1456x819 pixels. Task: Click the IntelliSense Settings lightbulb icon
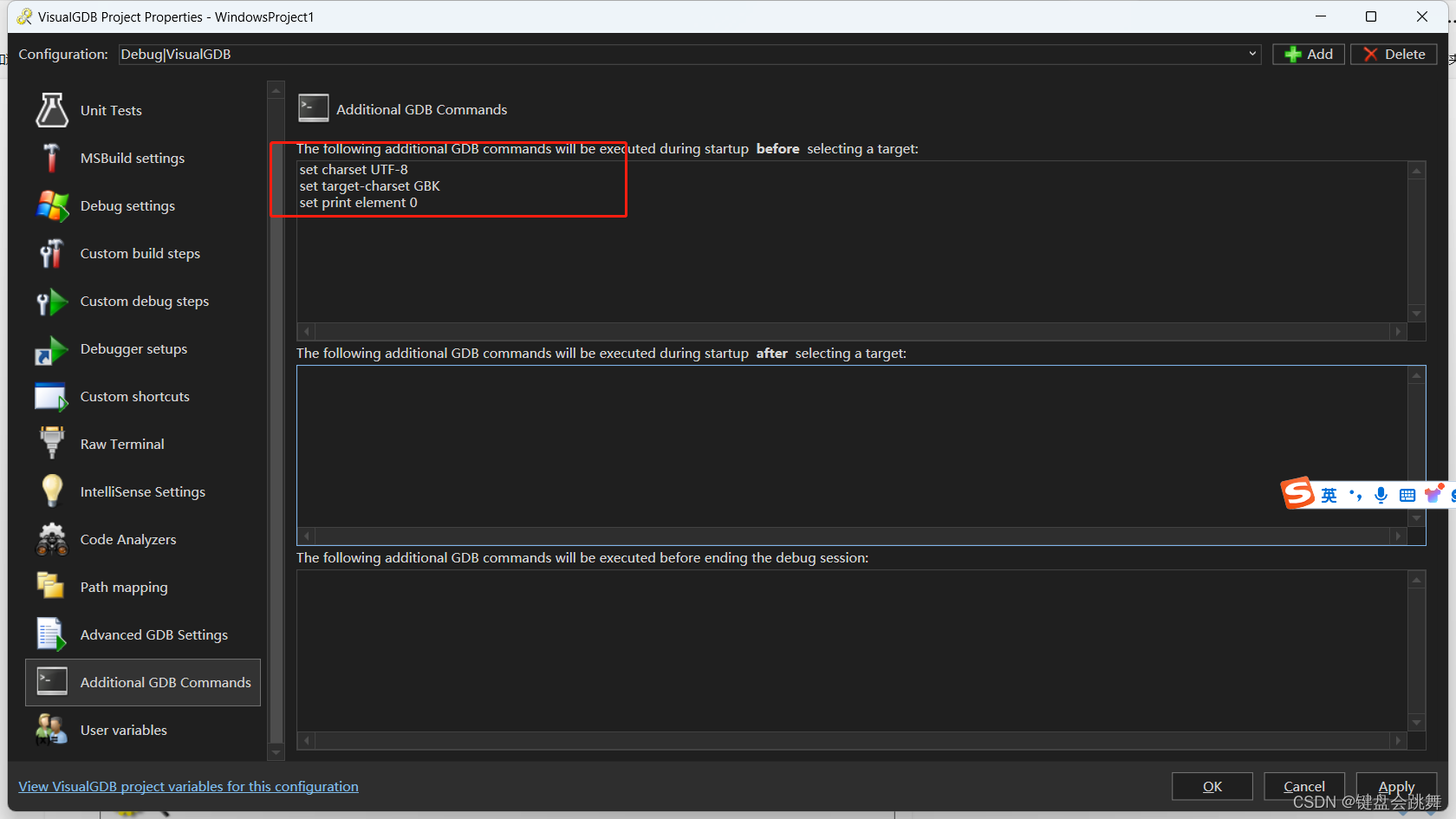(x=52, y=491)
